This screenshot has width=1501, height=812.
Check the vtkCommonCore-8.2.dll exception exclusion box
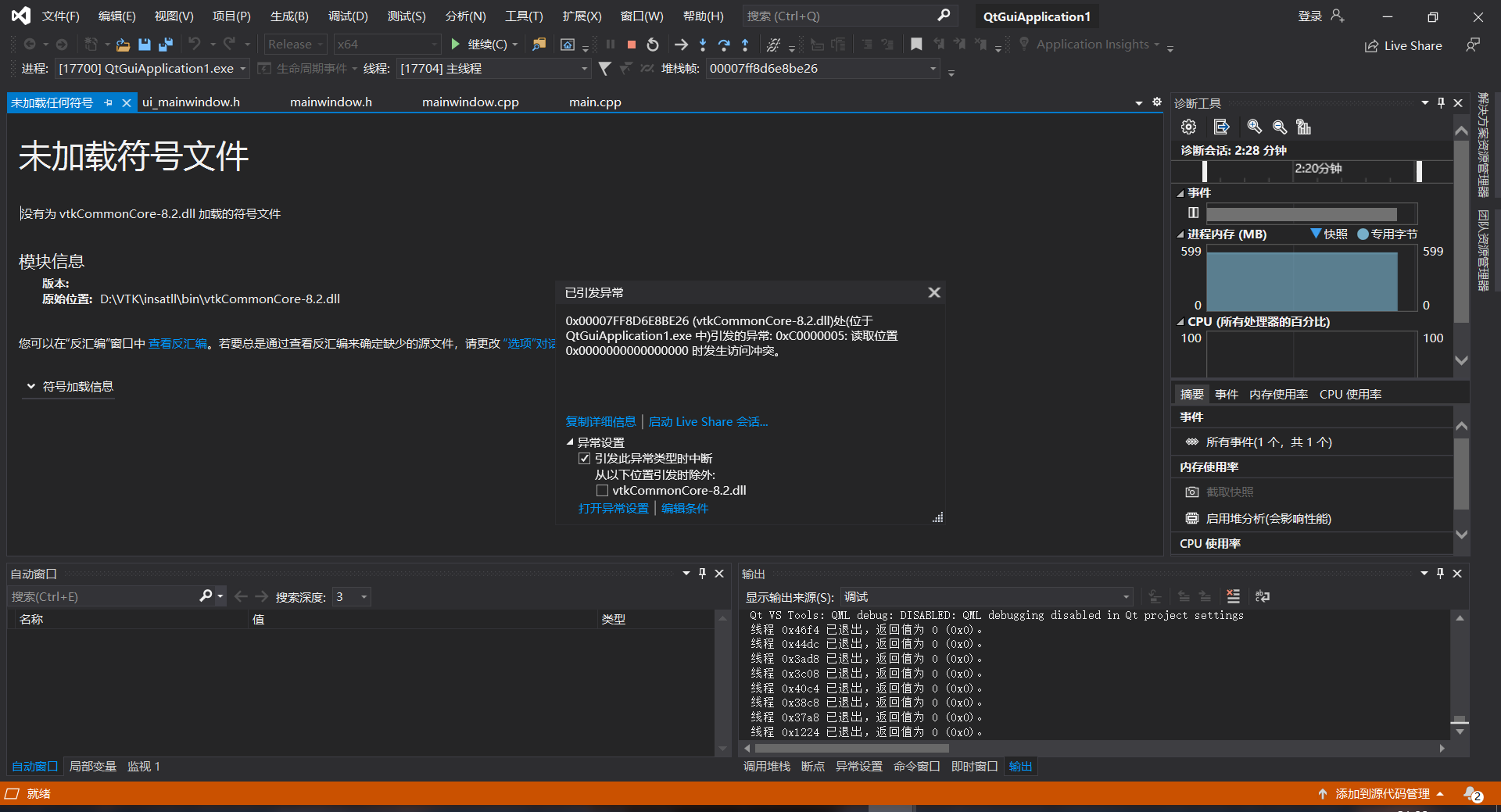602,490
